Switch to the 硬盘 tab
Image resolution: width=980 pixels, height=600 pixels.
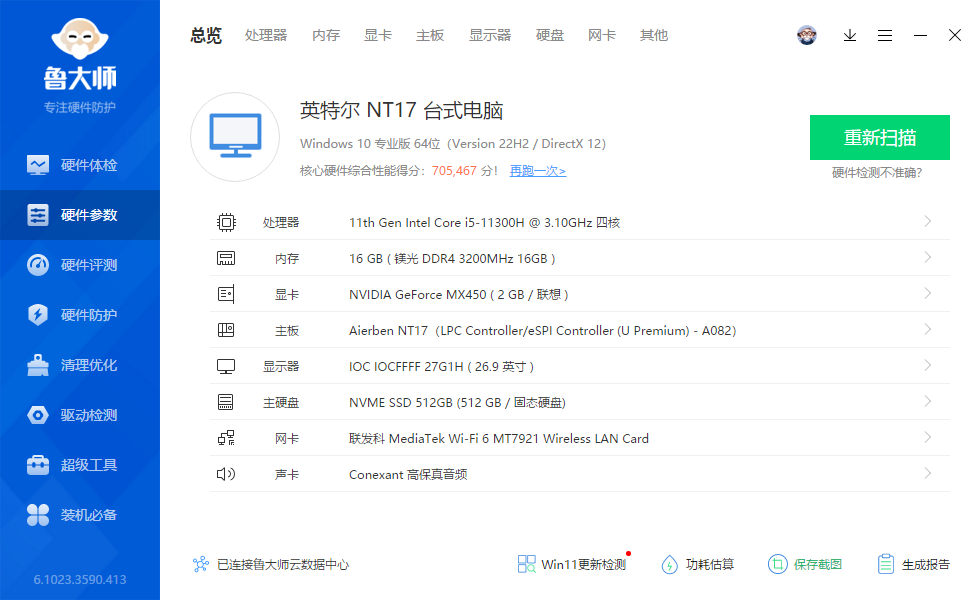(x=550, y=36)
